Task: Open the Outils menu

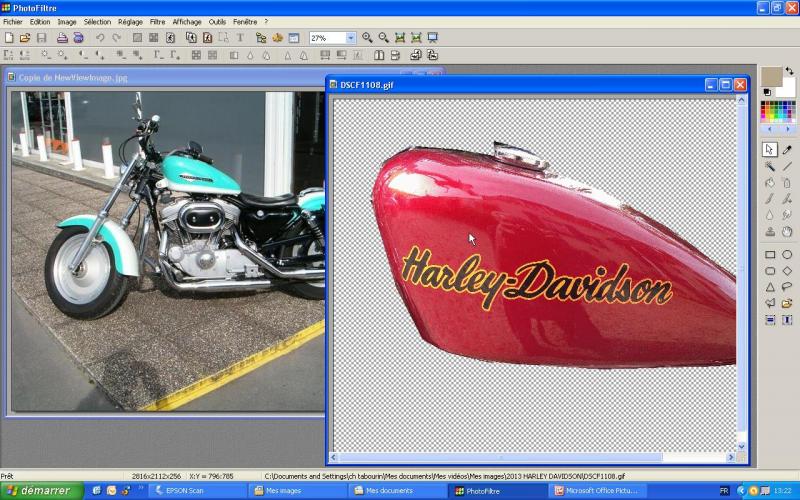Action: point(217,22)
